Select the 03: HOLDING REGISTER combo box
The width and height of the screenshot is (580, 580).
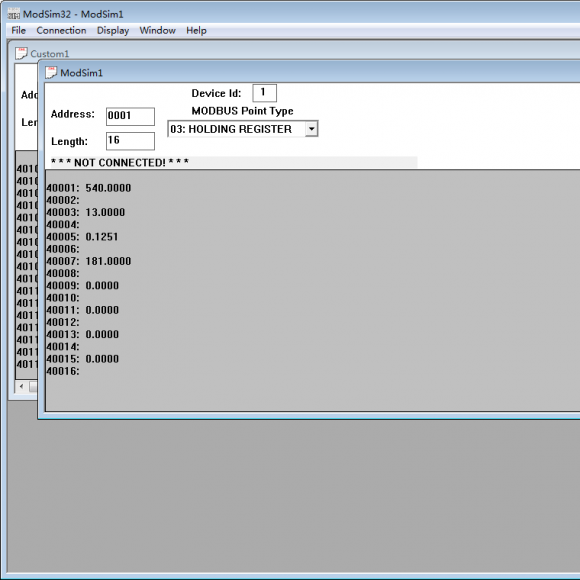tap(243, 129)
